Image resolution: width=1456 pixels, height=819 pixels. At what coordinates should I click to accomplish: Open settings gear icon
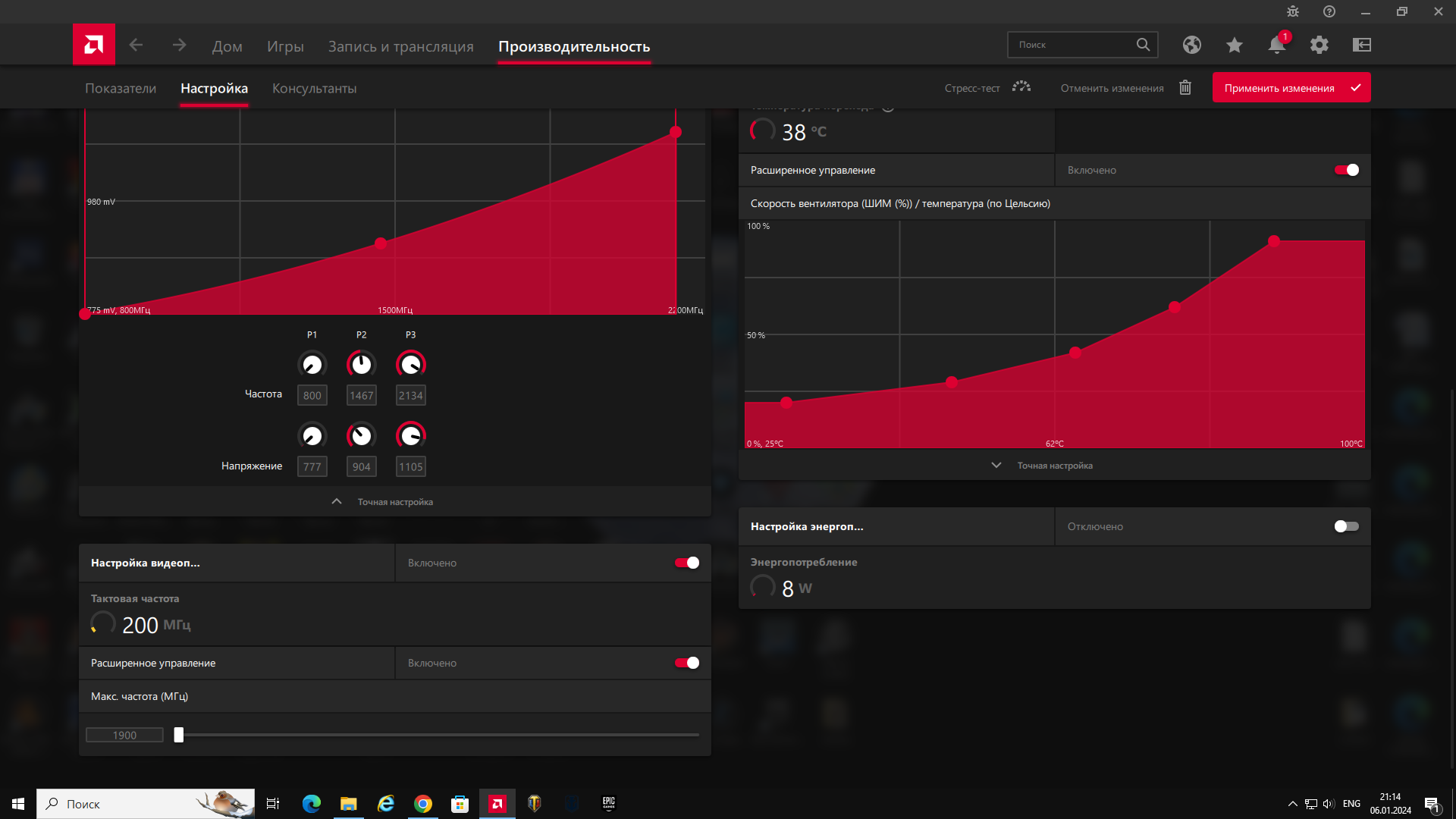pos(1319,45)
